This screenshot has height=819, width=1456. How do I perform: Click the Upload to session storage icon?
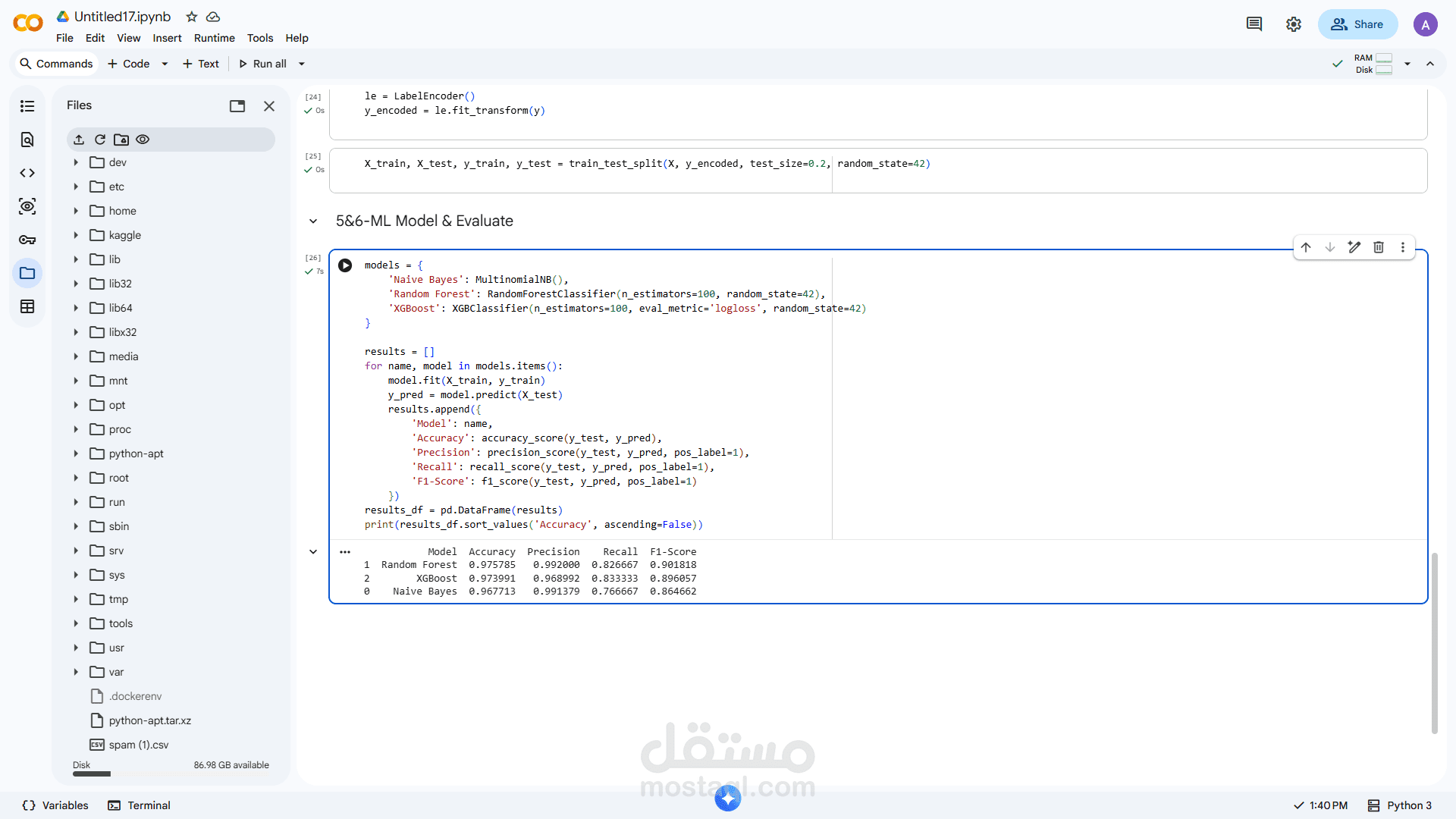[79, 140]
